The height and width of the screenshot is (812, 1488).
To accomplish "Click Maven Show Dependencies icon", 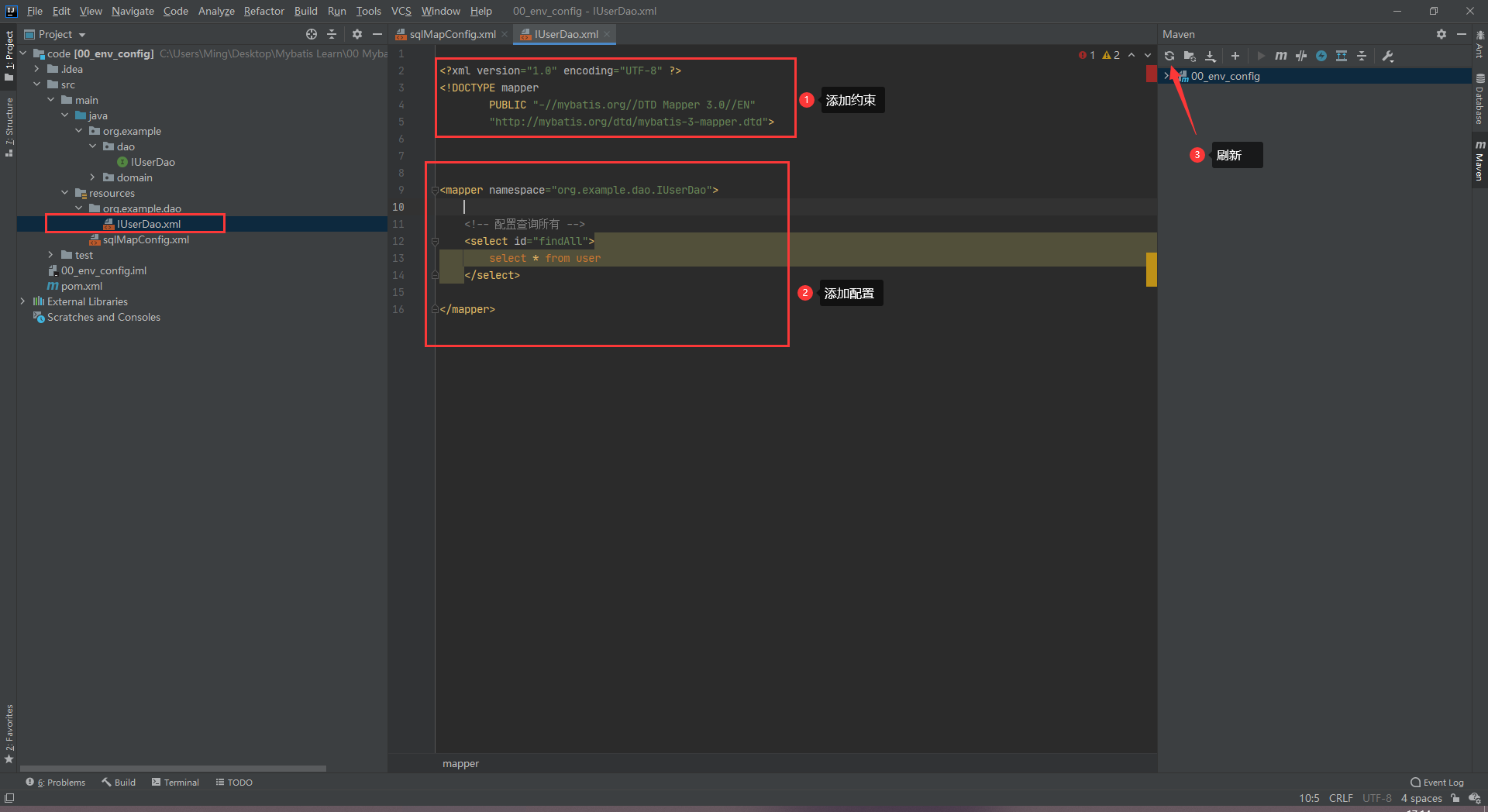I will click(1342, 56).
